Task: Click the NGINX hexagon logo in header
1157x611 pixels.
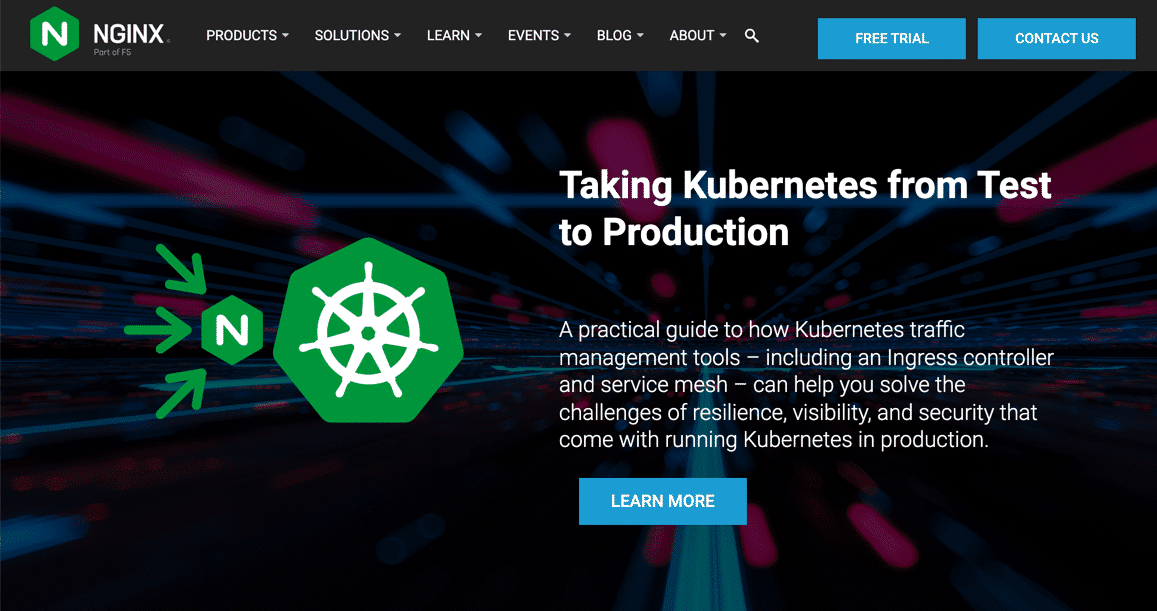Action: point(55,34)
